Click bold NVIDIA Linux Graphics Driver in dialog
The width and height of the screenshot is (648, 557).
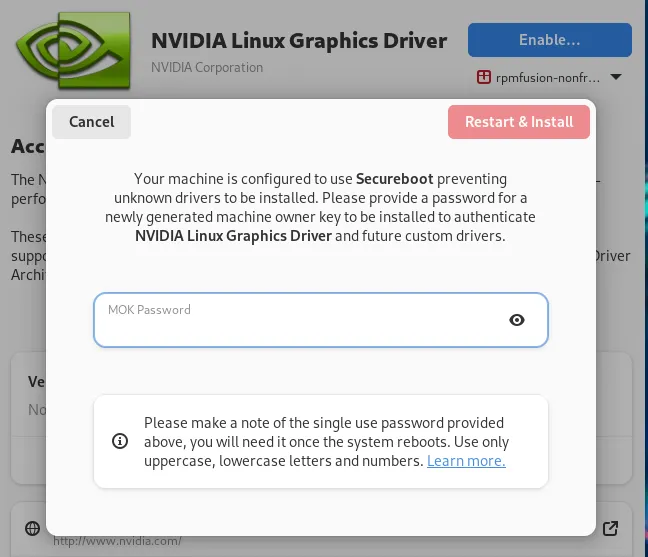coord(233,236)
